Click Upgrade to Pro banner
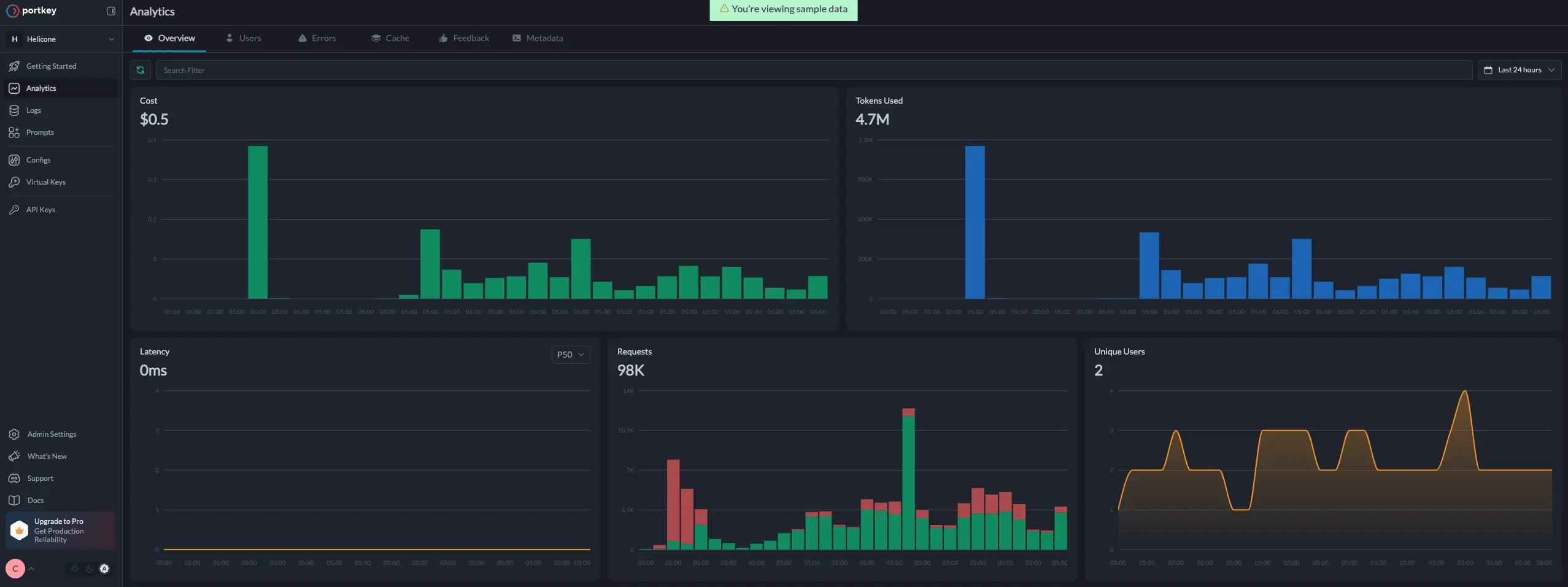Screen dimensions: 1568x587 [60, 531]
